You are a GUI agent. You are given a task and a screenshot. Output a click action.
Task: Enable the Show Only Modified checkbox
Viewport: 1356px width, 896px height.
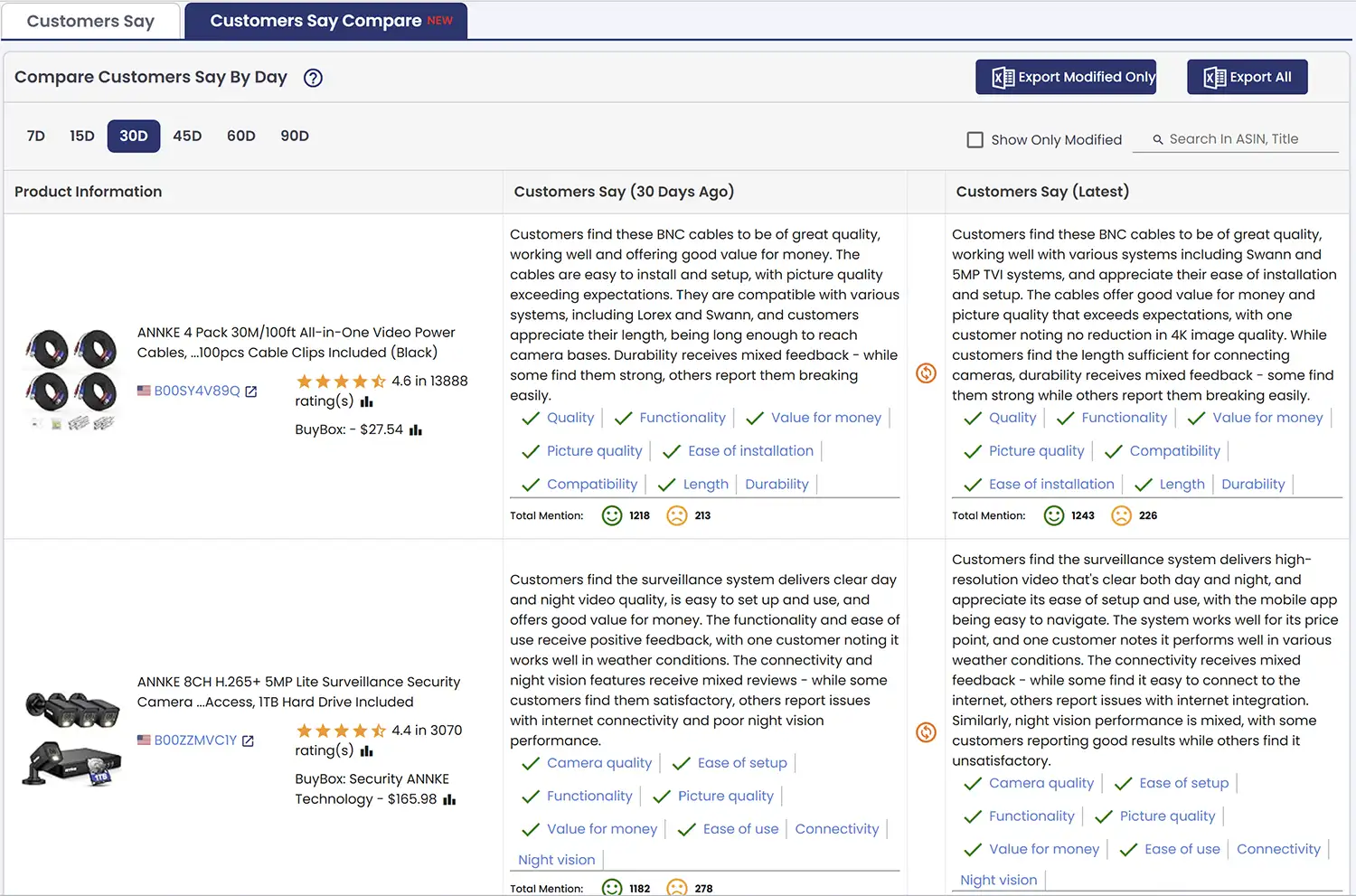pyautogui.click(x=975, y=139)
